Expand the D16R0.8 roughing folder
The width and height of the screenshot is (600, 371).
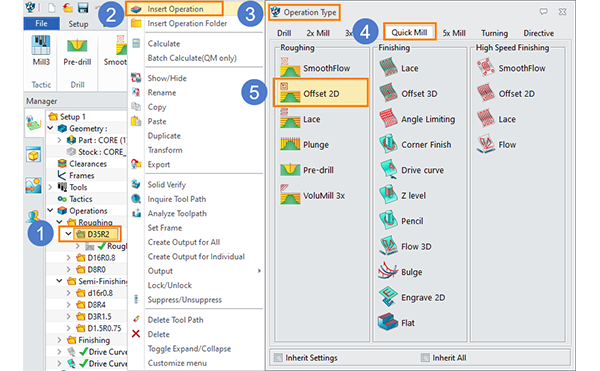click(x=68, y=258)
